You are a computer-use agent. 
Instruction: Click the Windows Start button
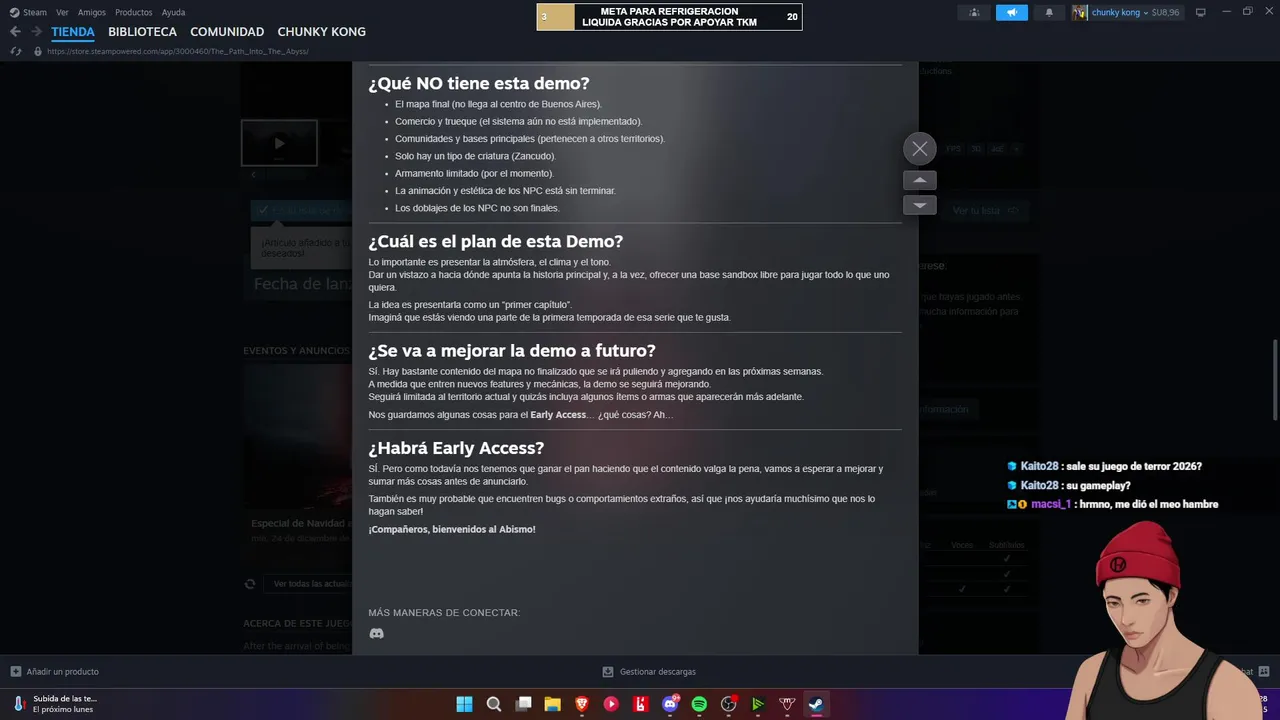[x=464, y=704]
